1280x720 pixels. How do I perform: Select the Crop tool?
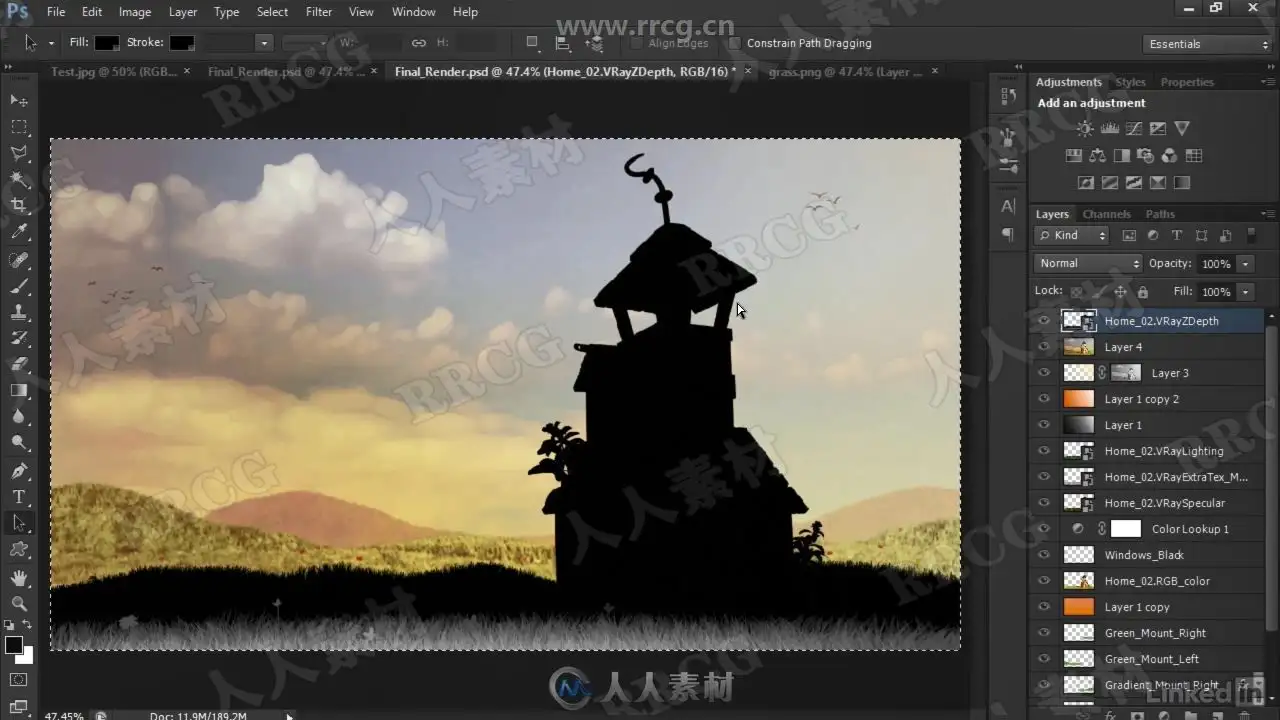(19, 206)
